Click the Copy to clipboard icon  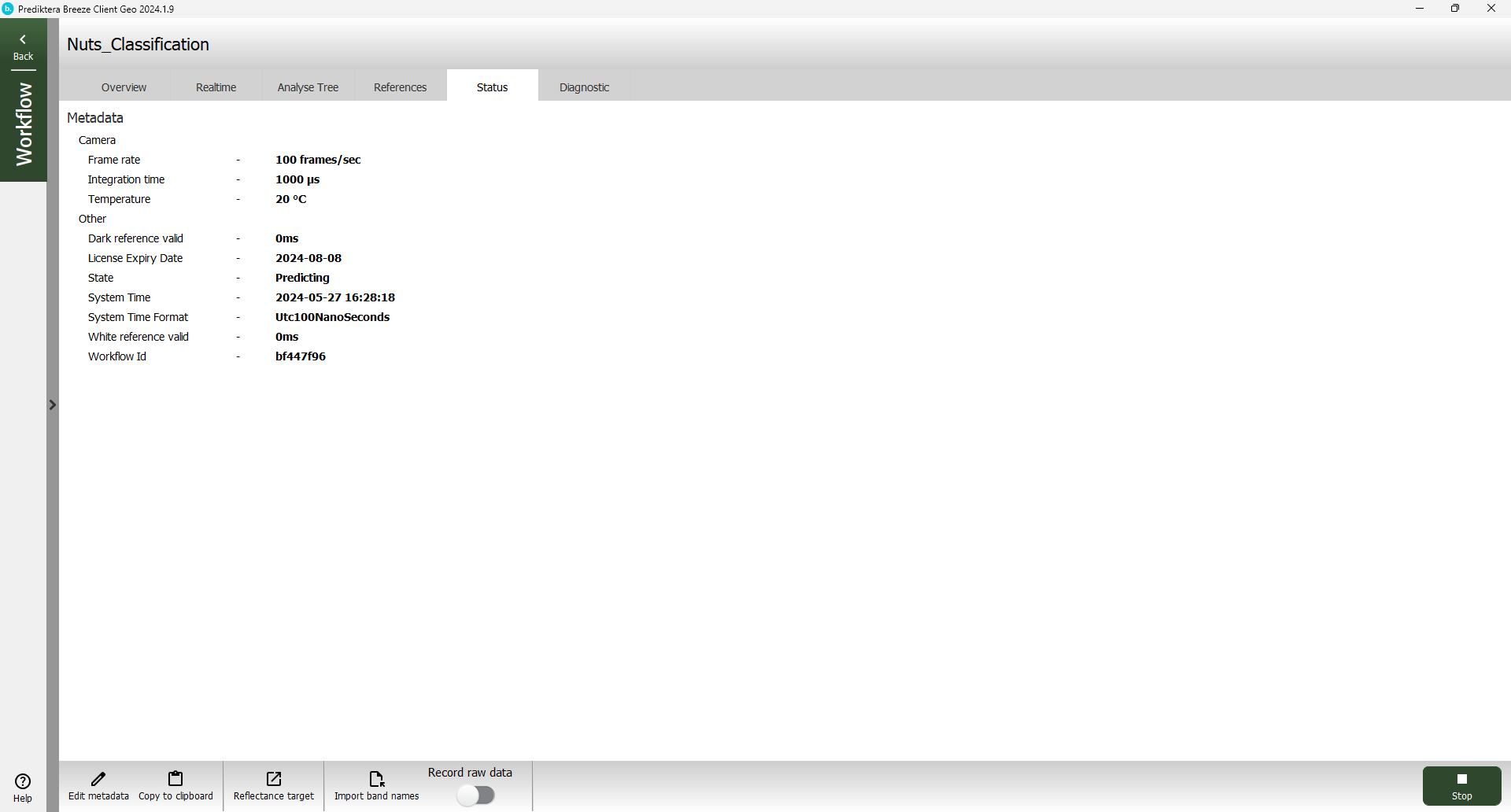click(x=175, y=779)
